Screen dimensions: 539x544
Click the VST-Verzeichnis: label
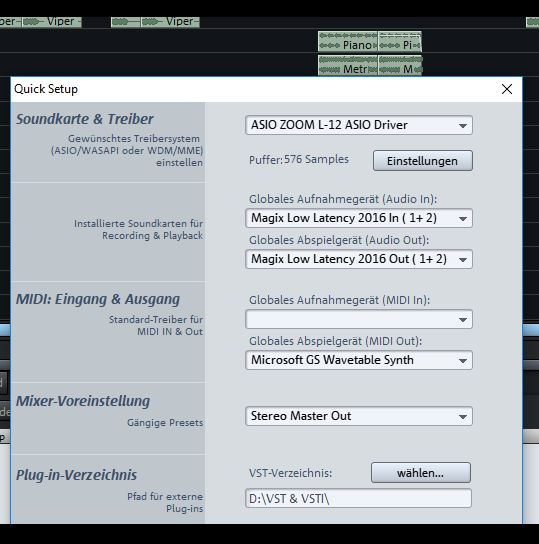pos(290,473)
